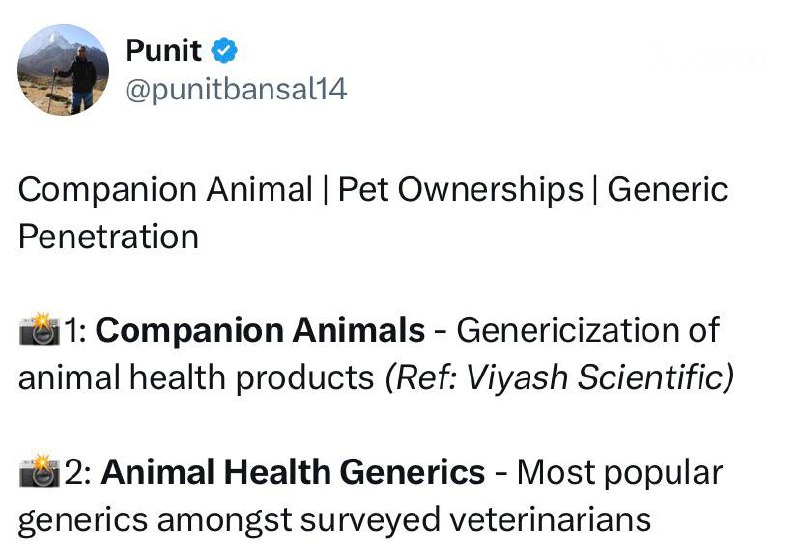This screenshot has height=558, width=800.
Task: Click the camera emoji before "1:"
Action: pyautogui.click(x=39, y=331)
